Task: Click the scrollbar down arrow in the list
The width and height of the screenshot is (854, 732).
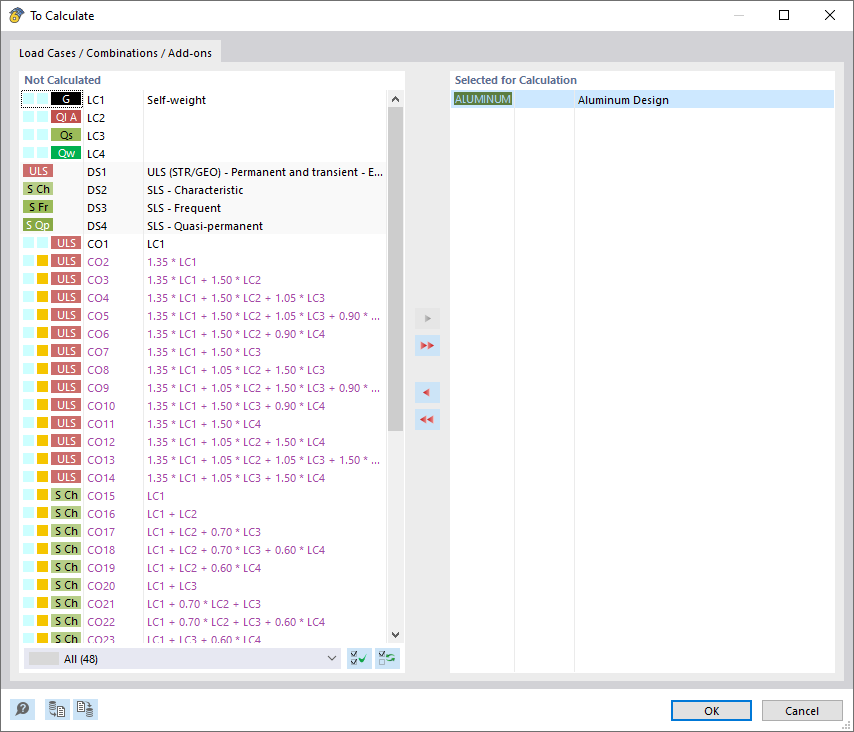Action: click(395, 633)
